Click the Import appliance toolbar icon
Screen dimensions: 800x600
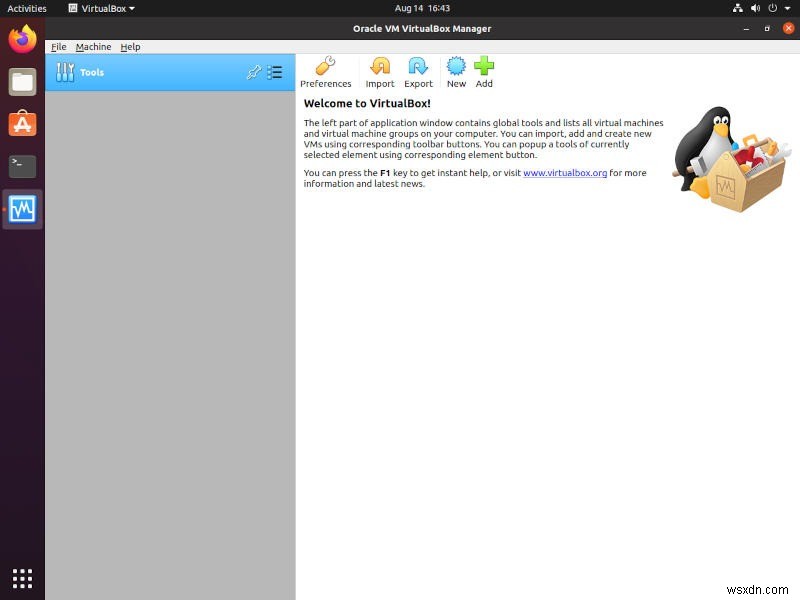pyautogui.click(x=380, y=70)
